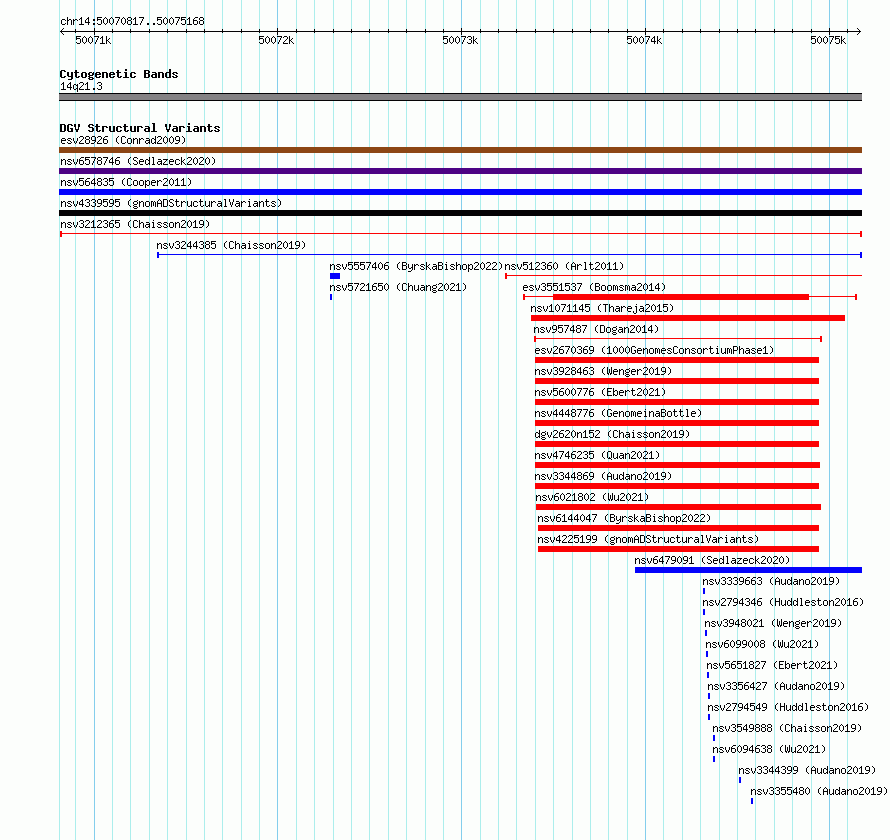Click the 50073k ruler tick label
The height and width of the screenshot is (840, 890).
[460, 40]
